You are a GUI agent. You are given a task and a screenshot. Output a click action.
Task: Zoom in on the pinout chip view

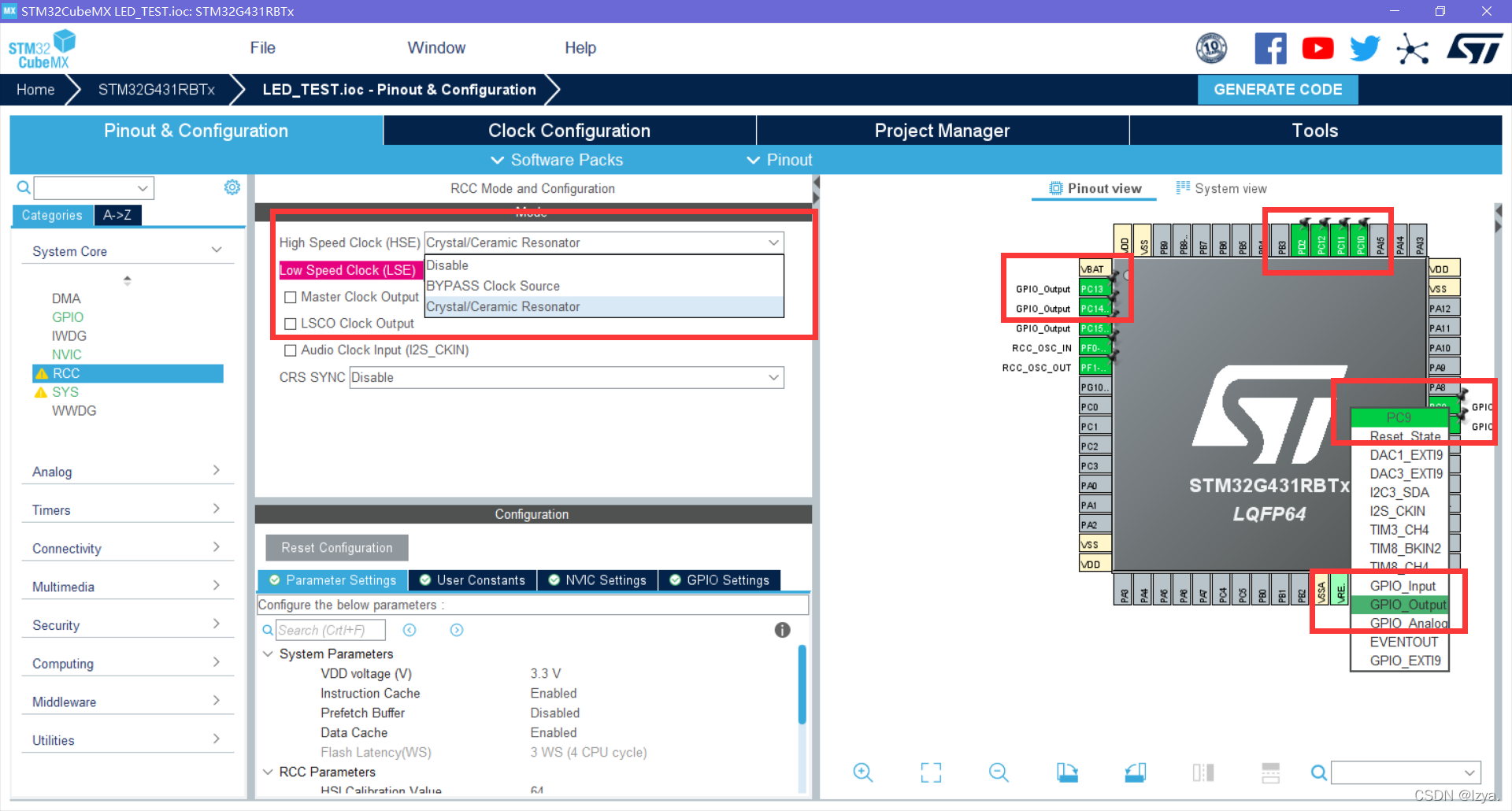863,772
